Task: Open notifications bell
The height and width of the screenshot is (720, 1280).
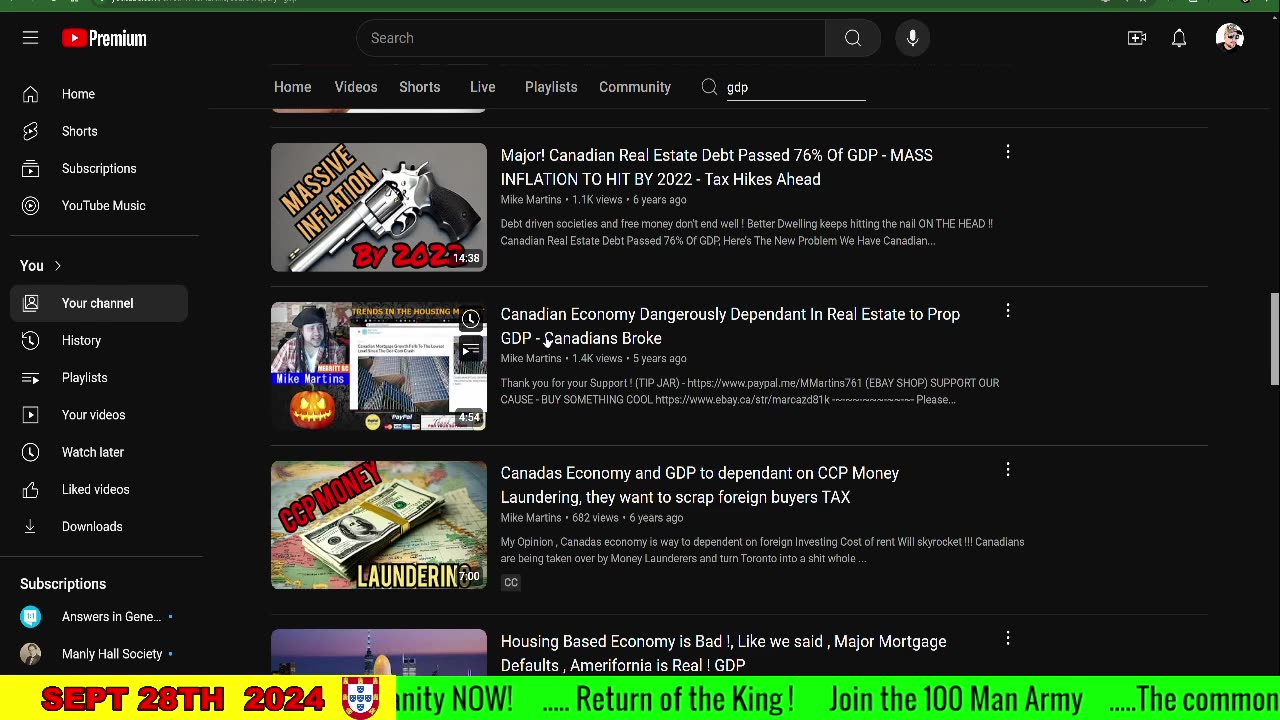Action: 1179,38
